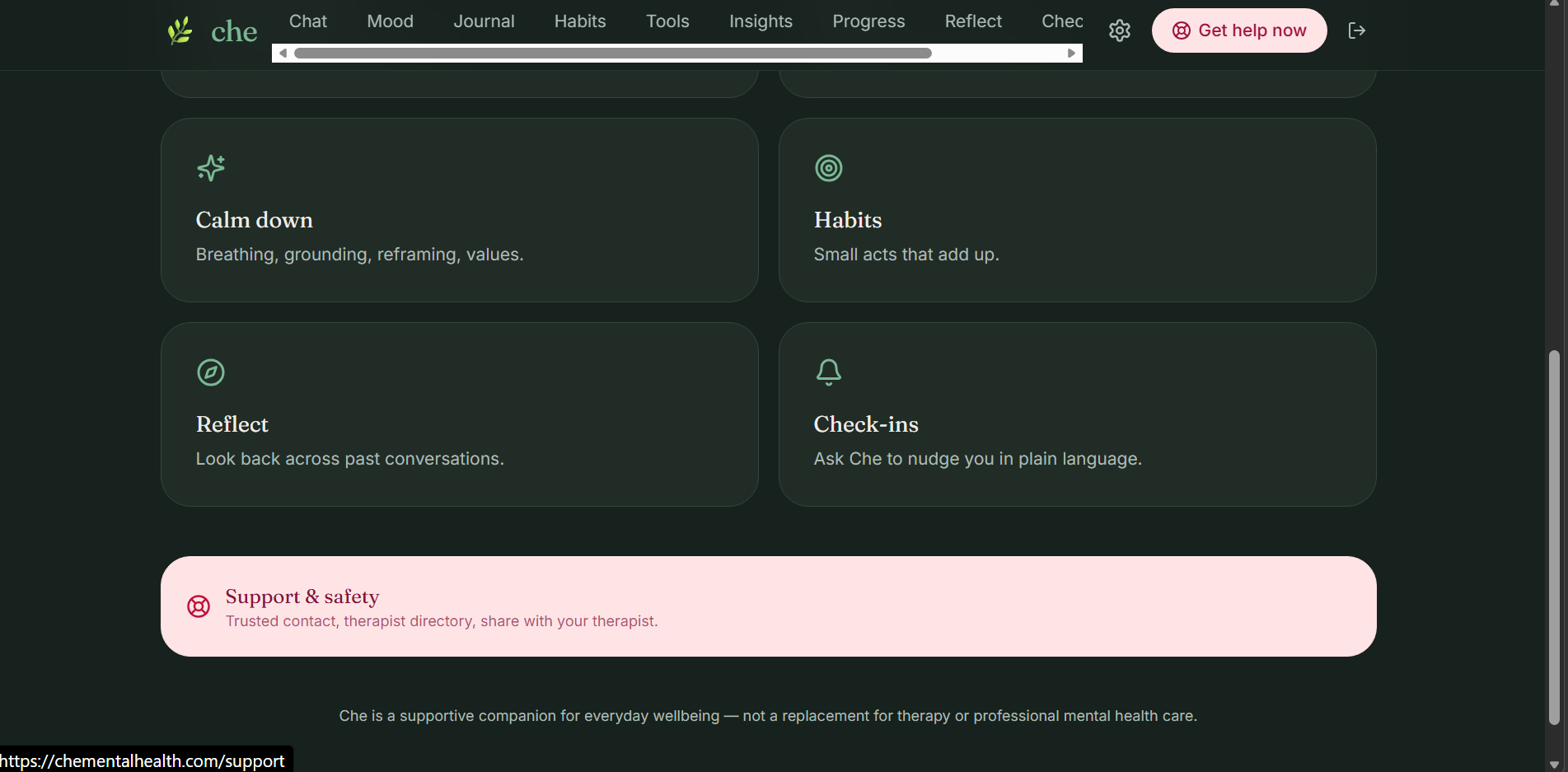Click 'Breathing, grounding, reframing, values.' text
The image size is (1568, 772).
tap(360, 255)
